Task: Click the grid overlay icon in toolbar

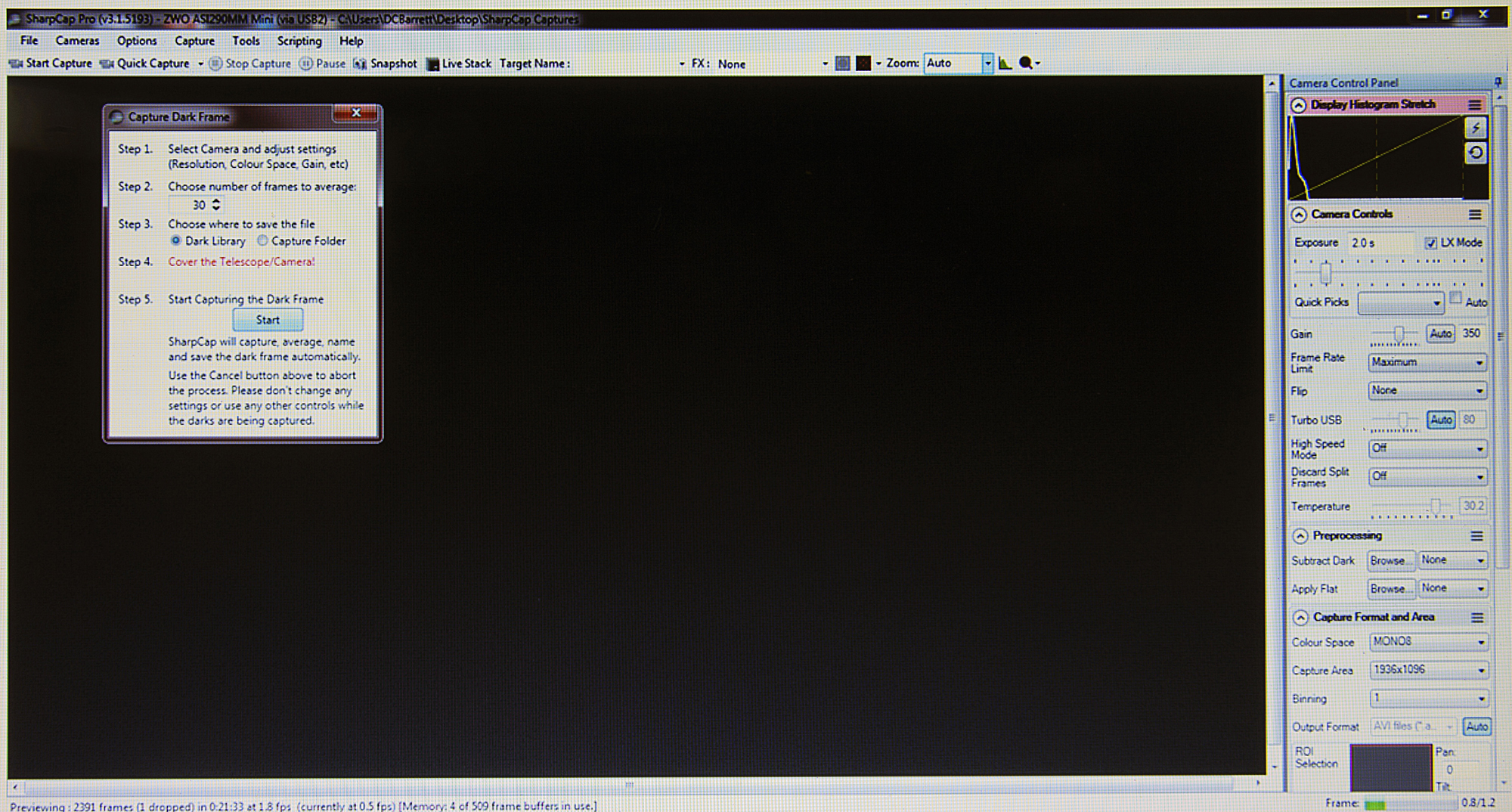Action: click(x=842, y=64)
